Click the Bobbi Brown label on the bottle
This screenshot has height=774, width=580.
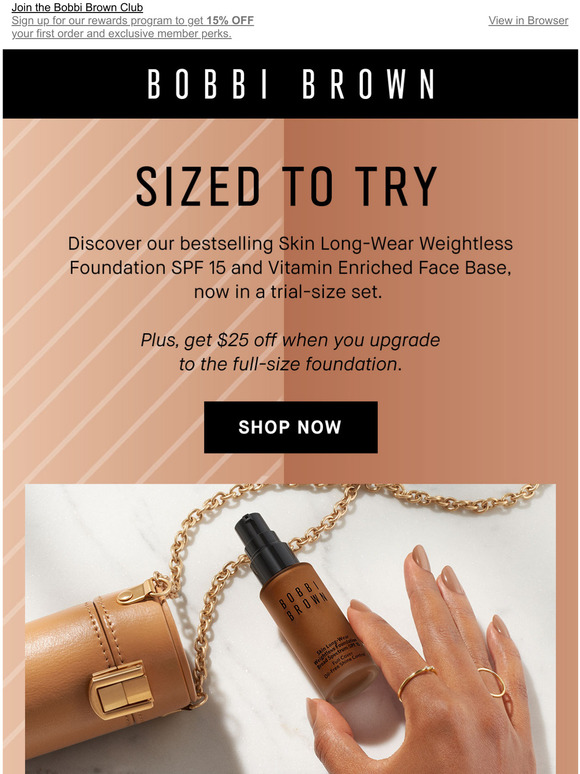click(303, 601)
